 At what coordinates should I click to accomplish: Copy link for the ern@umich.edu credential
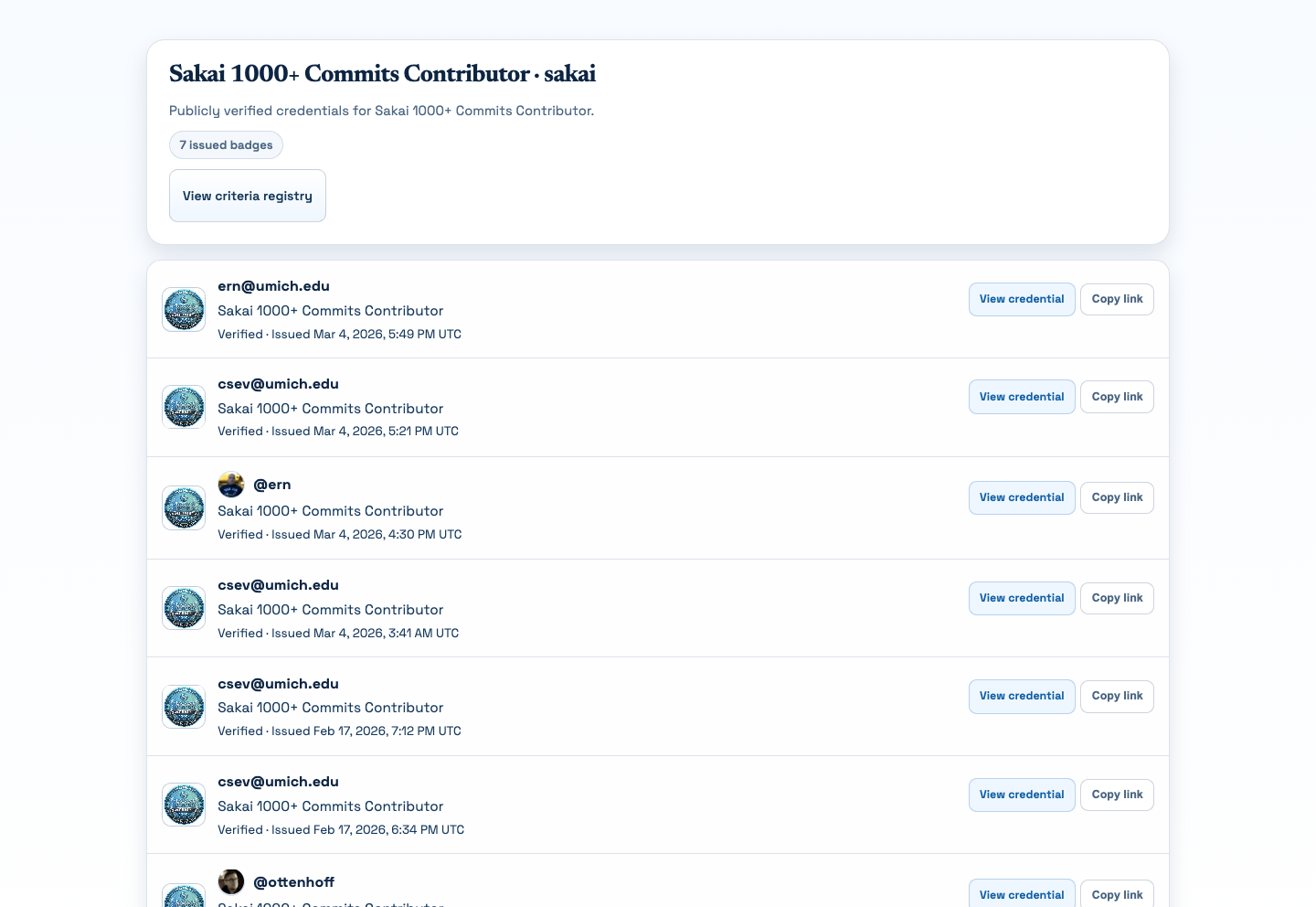coord(1117,299)
